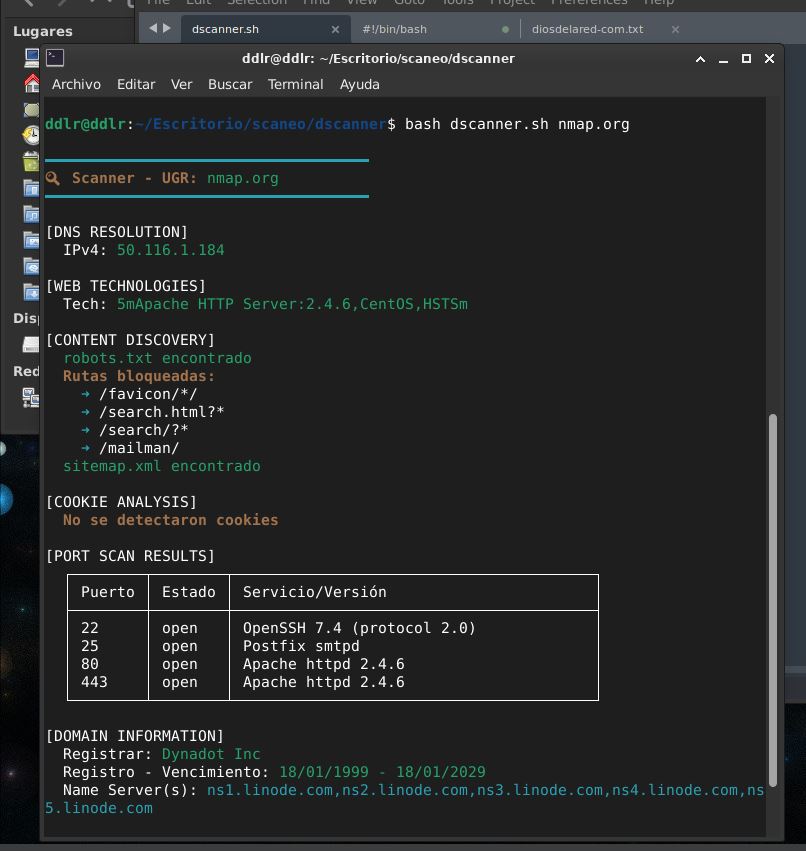This screenshot has height=851, width=806.
Task: Click the 'Puerto' column header
Action: click(107, 592)
